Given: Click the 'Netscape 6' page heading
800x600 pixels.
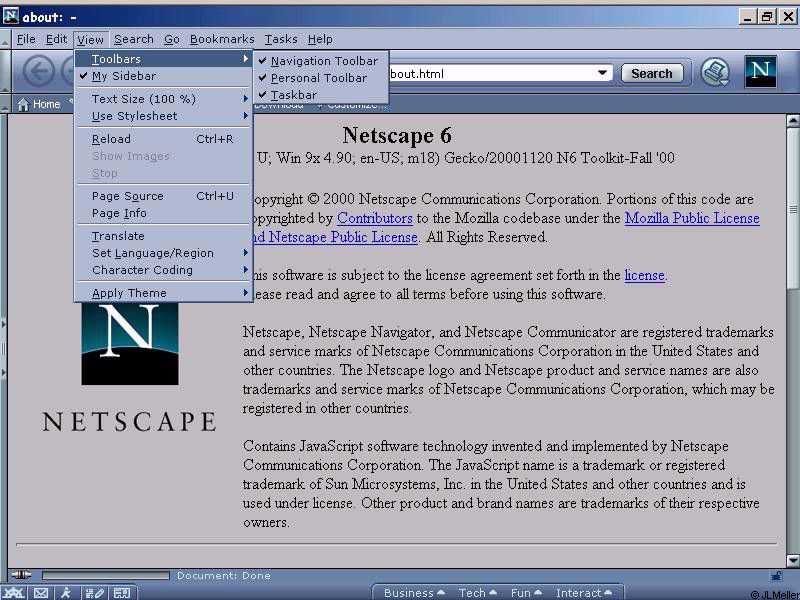Looking at the screenshot, I should pyautogui.click(x=397, y=135).
